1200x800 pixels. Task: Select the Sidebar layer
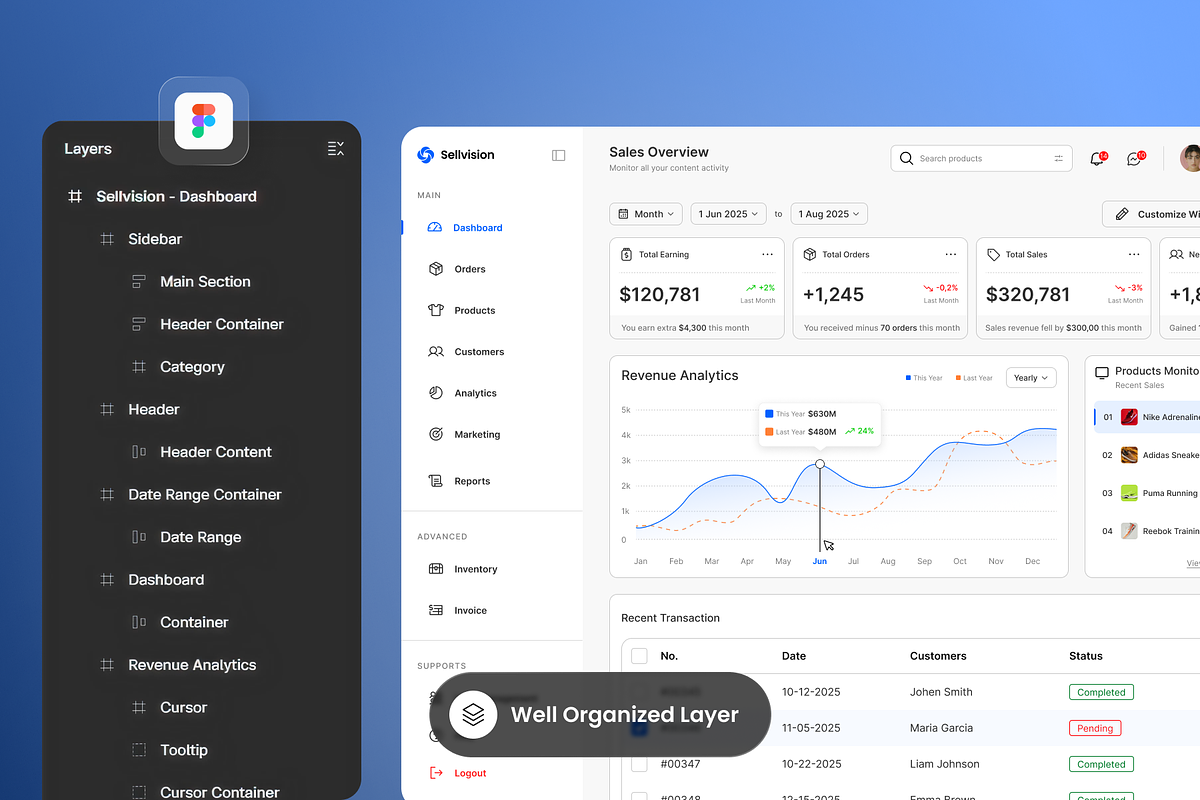tap(155, 239)
